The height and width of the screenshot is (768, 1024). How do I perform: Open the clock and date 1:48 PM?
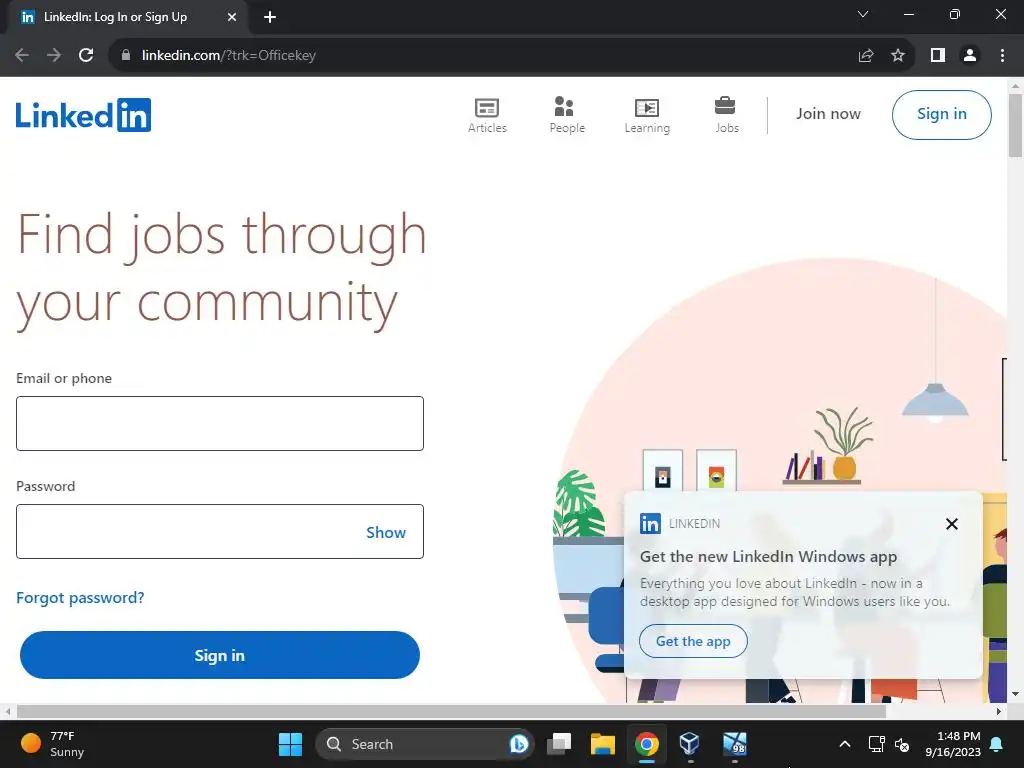tap(953, 744)
